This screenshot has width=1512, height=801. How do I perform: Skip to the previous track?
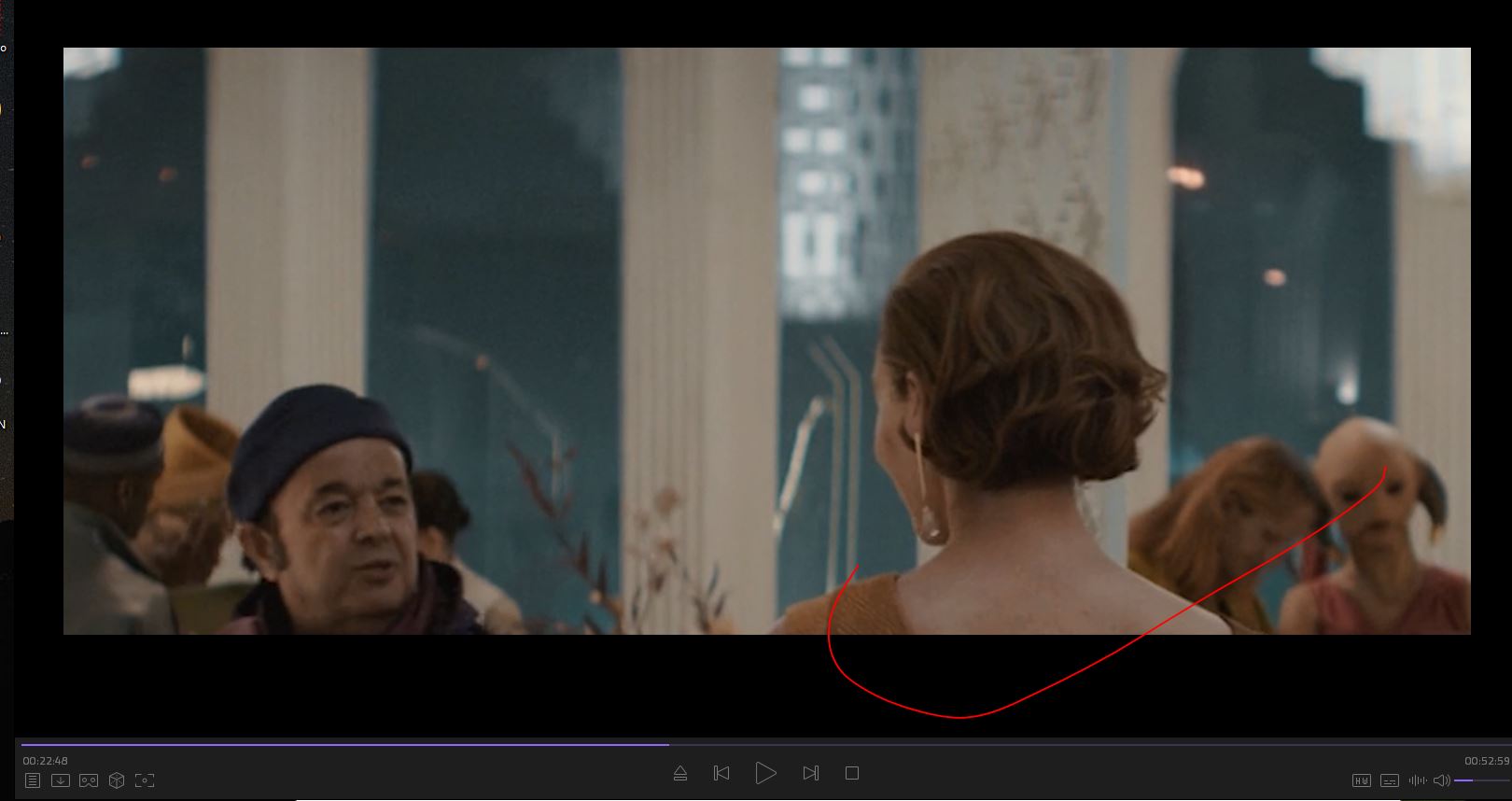[x=721, y=773]
